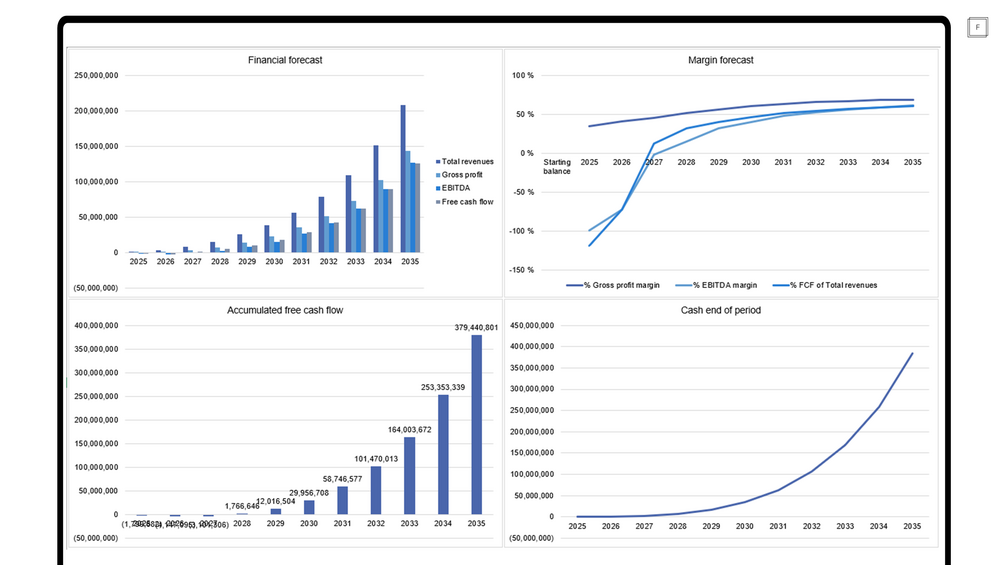Viewport: 1005px width, 565px height.
Task: Click the tallest 2035 Total revenues bar in Financial forecast
Action: pos(403,179)
